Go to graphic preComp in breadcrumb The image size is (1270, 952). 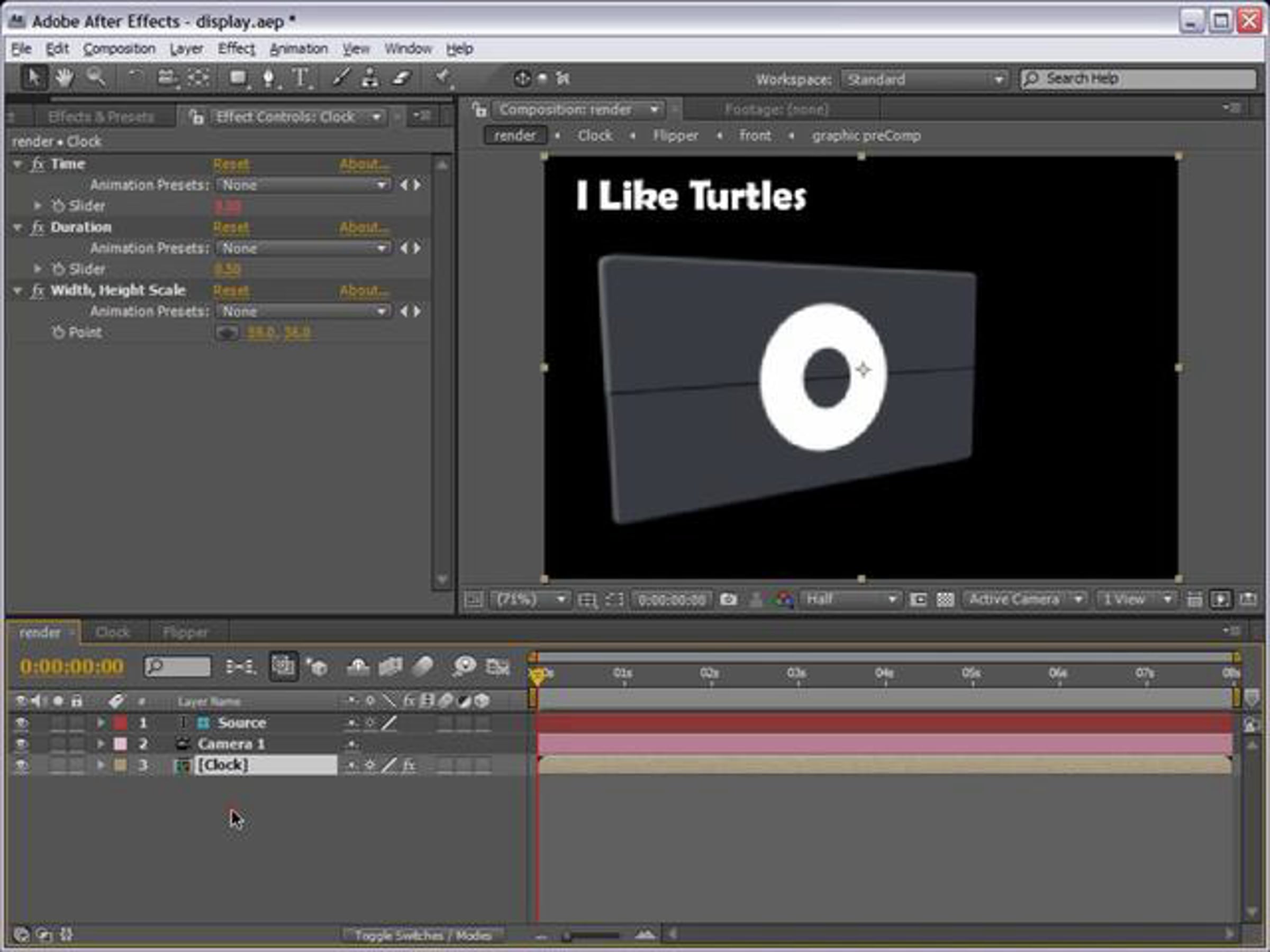click(x=866, y=136)
